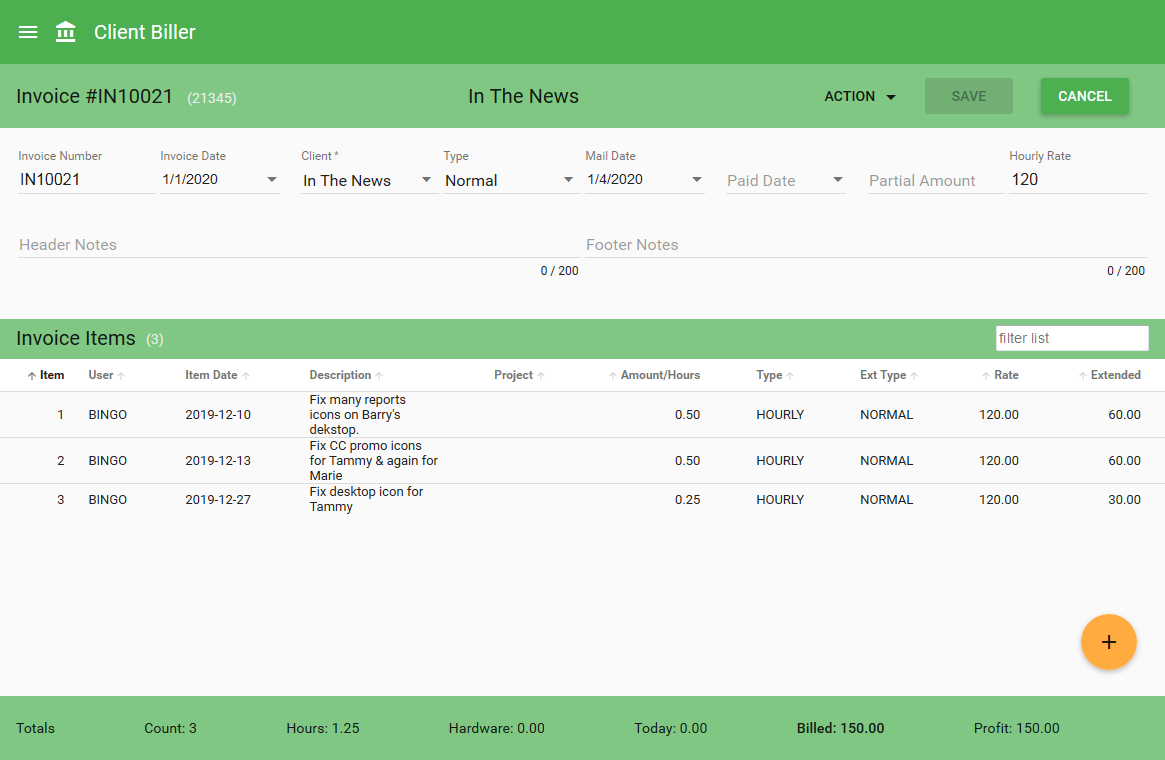
Task: Open the hamburger navigation menu
Action: [28, 32]
